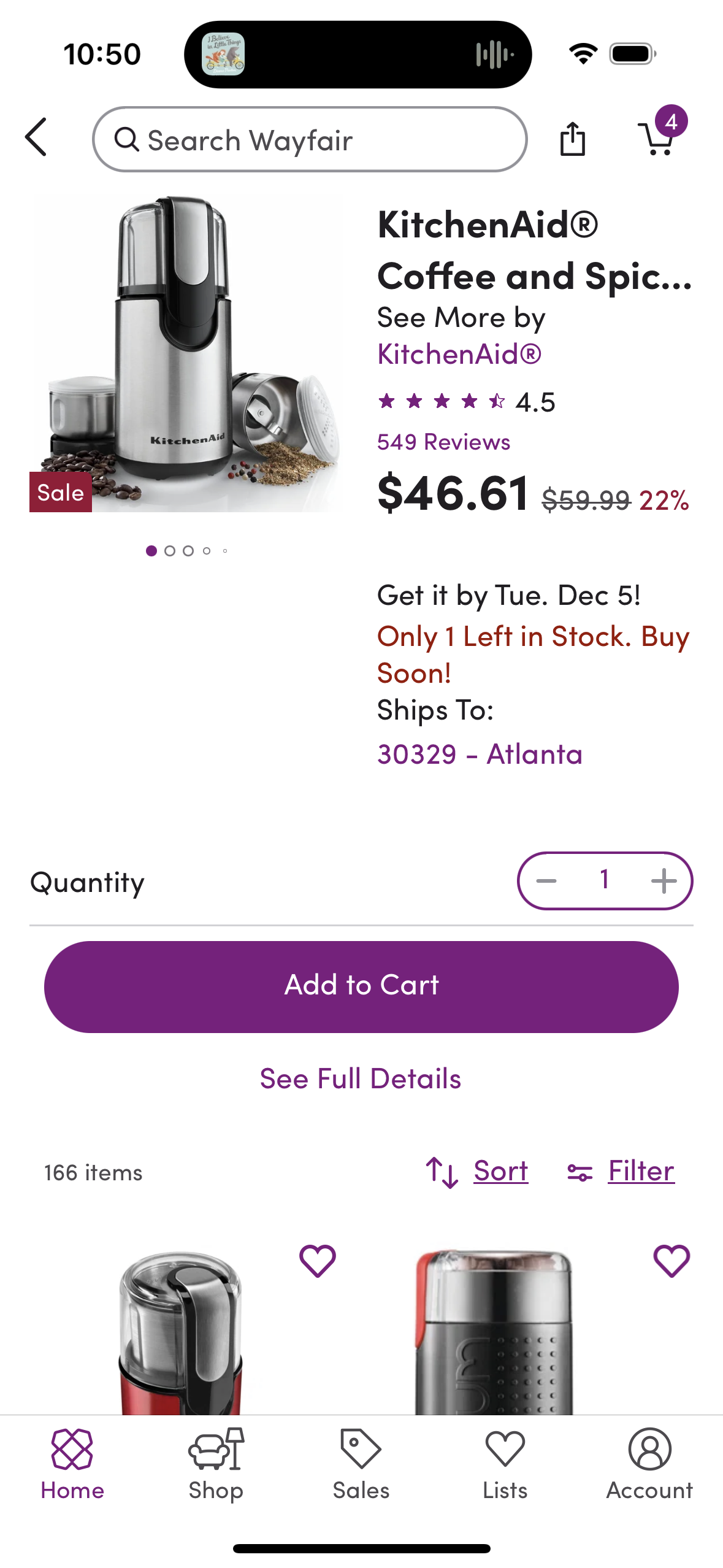723x1568 pixels.
Task: Decrease quantity with minus button
Action: pyautogui.click(x=546, y=881)
